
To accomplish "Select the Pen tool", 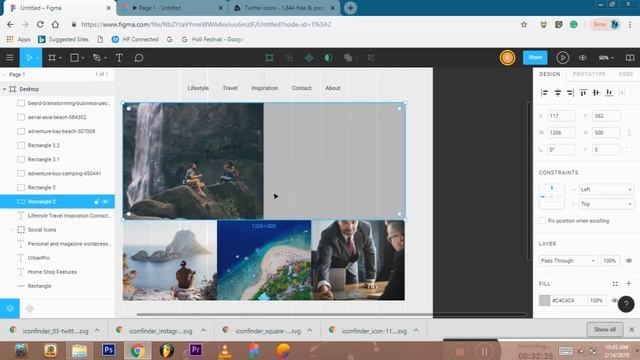I will coord(97,58).
